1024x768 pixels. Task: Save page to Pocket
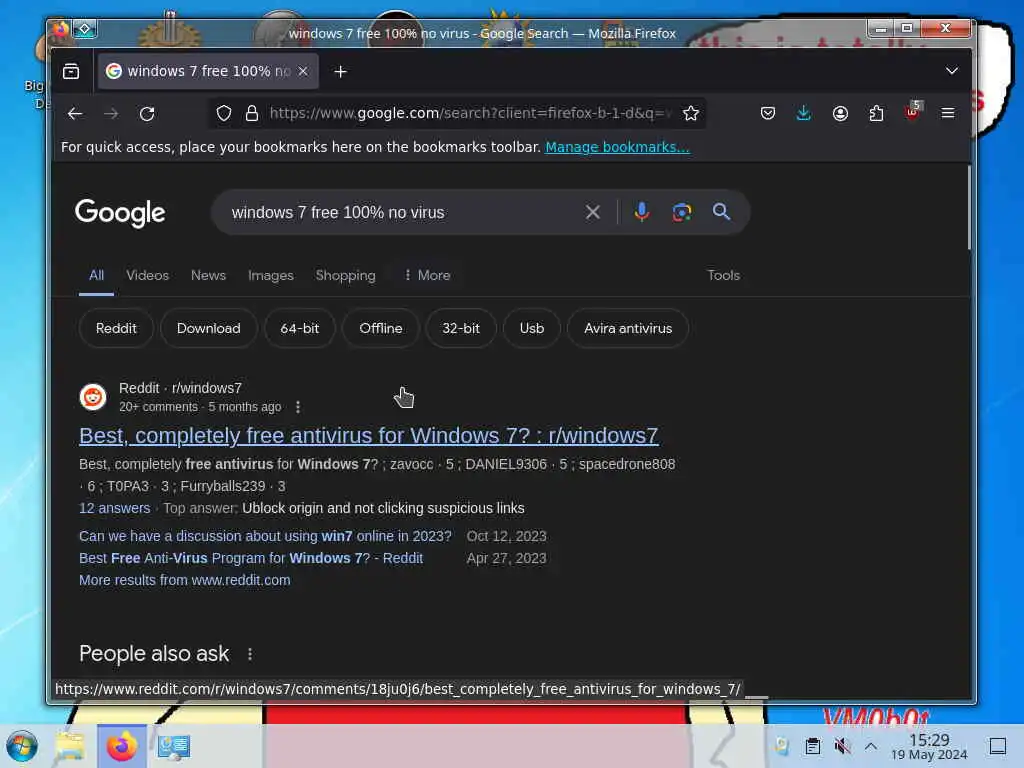768,114
